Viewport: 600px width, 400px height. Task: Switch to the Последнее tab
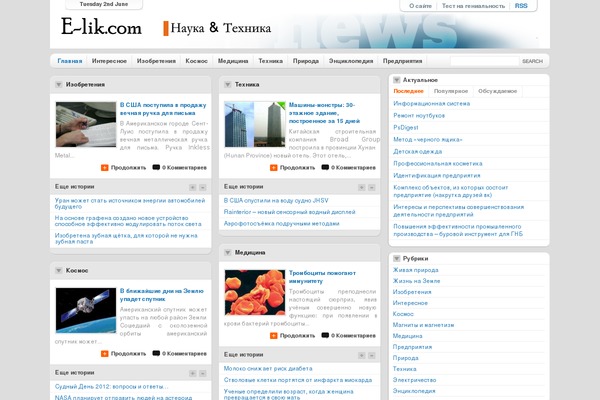[408, 91]
